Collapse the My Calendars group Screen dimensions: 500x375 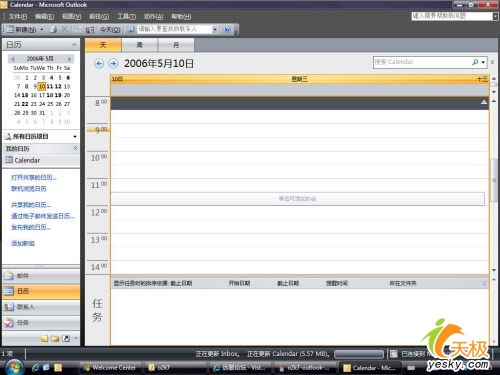[75, 148]
